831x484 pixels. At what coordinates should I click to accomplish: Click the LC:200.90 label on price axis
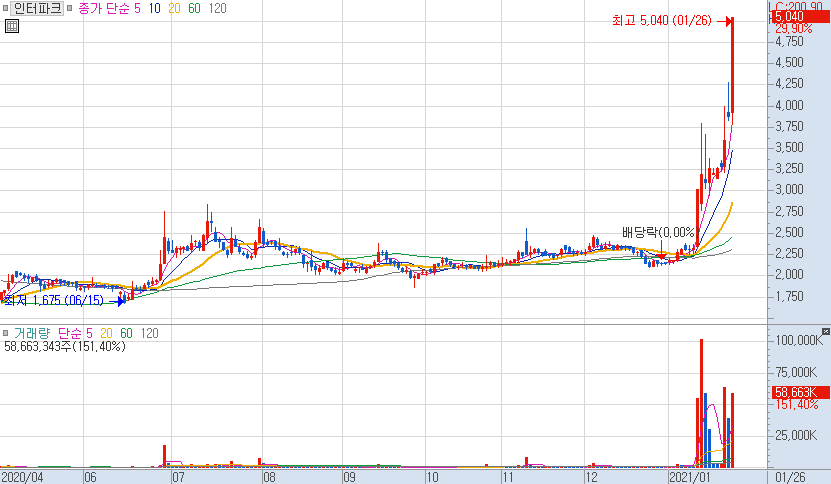tap(795, 6)
